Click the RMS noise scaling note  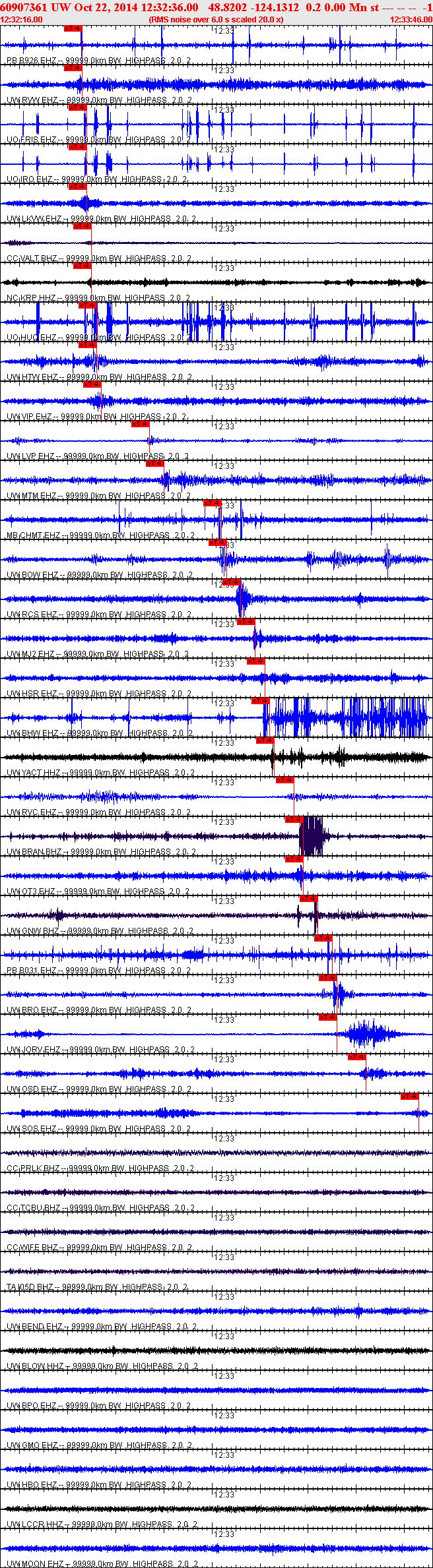216,20
